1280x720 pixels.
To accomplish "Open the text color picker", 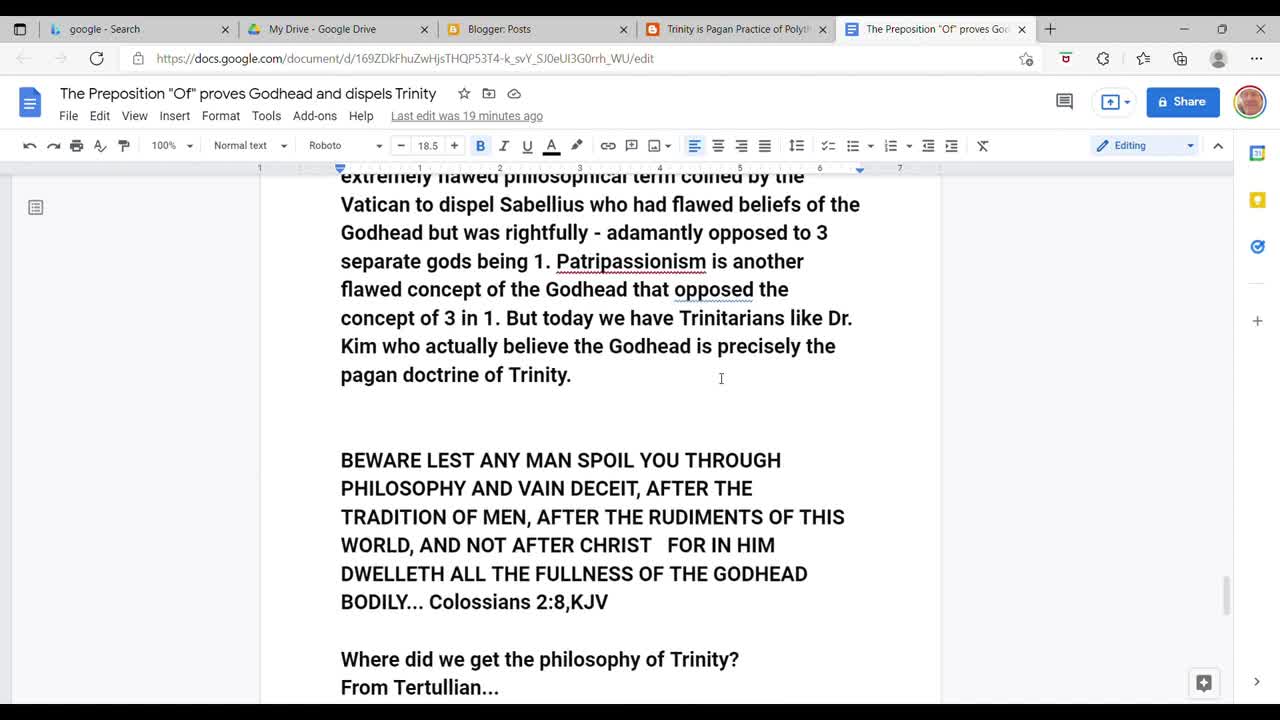I will coord(551,146).
